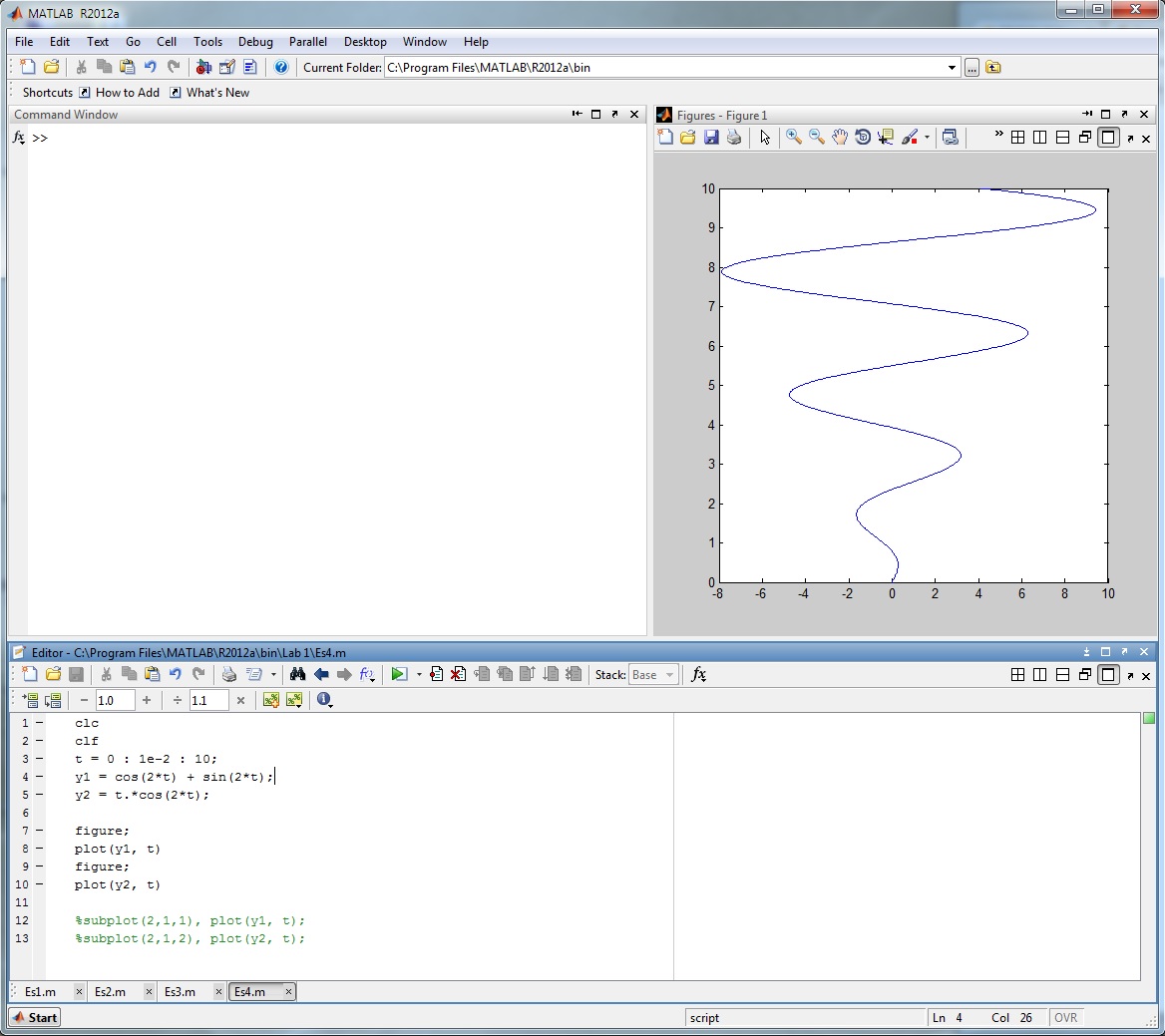Click the binoculars Find icon in Editor
The height and width of the screenshot is (1036, 1165).
click(x=297, y=675)
